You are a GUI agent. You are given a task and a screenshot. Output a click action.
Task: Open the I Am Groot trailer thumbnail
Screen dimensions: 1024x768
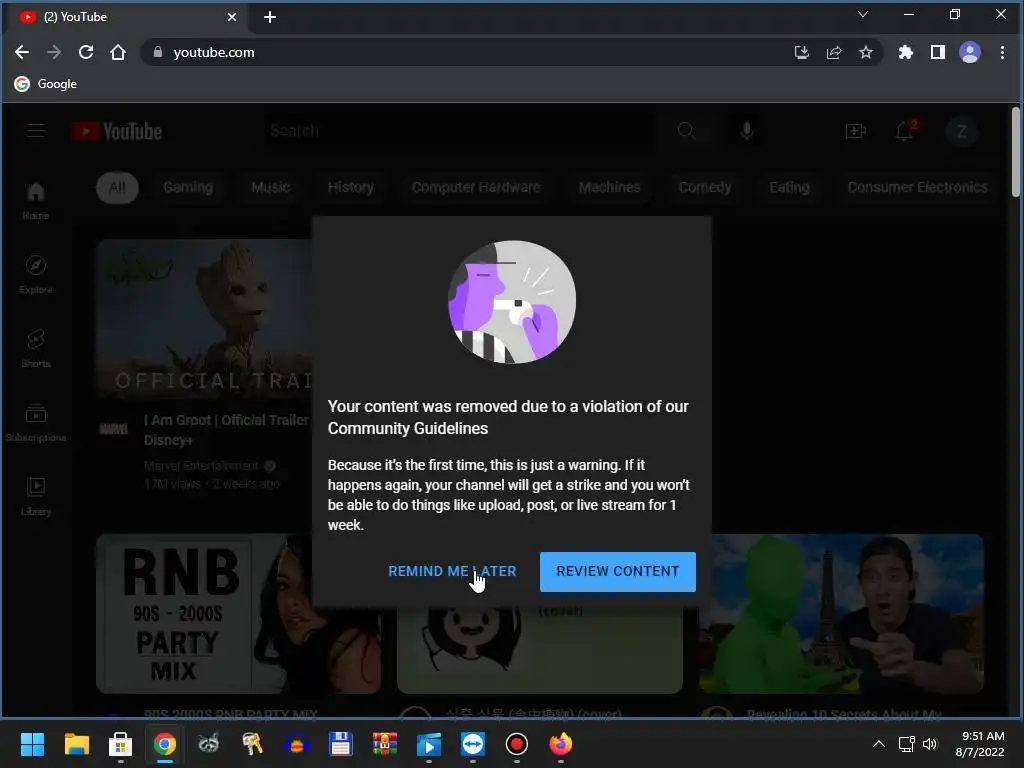[x=204, y=319]
